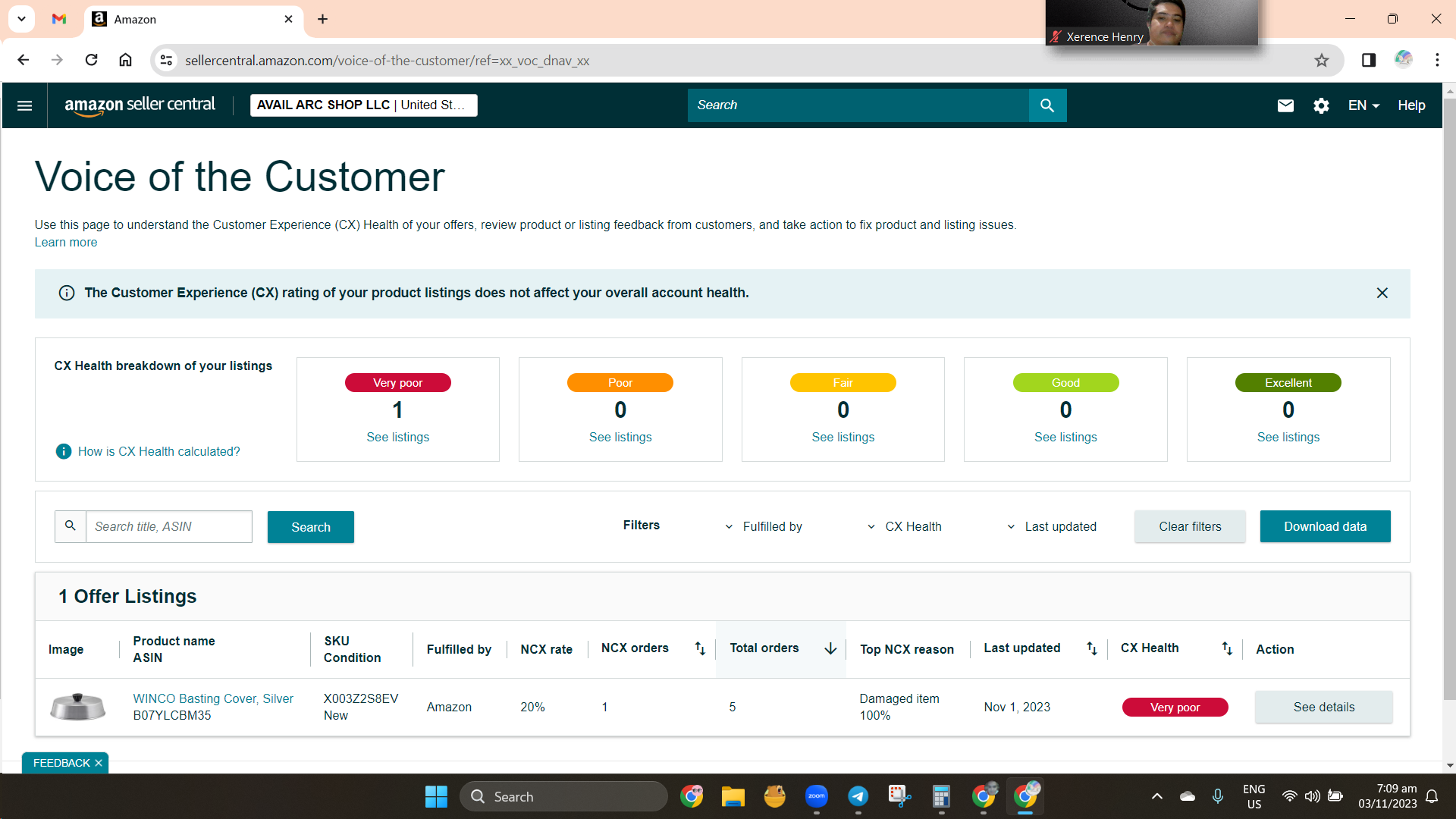1456x819 pixels.
Task: Focus the top Seller Central search box
Action: (x=858, y=105)
